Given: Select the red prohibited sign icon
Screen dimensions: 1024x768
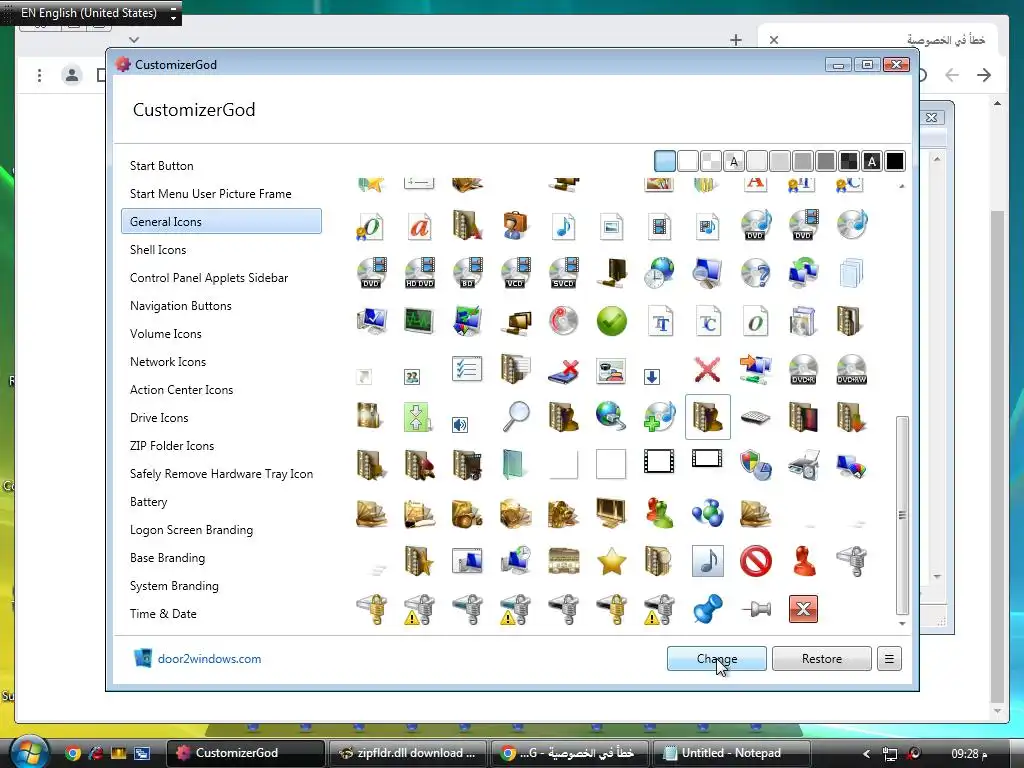Looking at the screenshot, I should tap(756, 561).
